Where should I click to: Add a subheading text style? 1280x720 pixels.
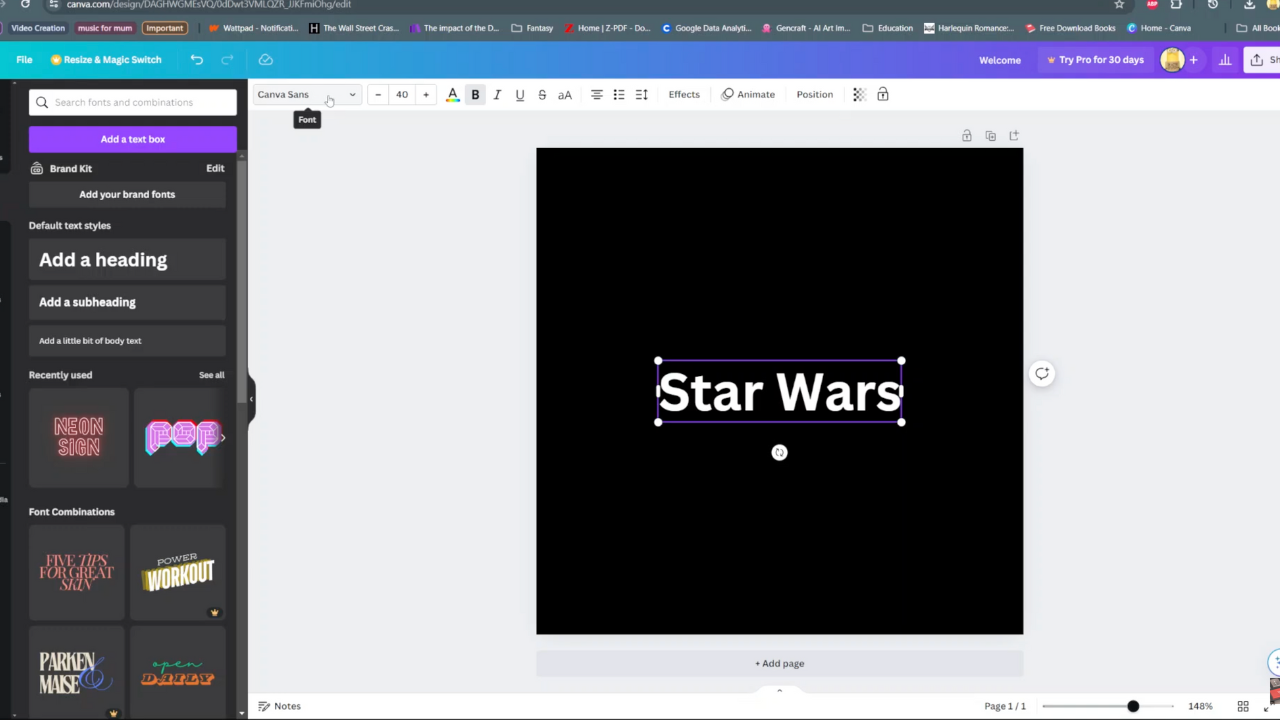point(127,302)
